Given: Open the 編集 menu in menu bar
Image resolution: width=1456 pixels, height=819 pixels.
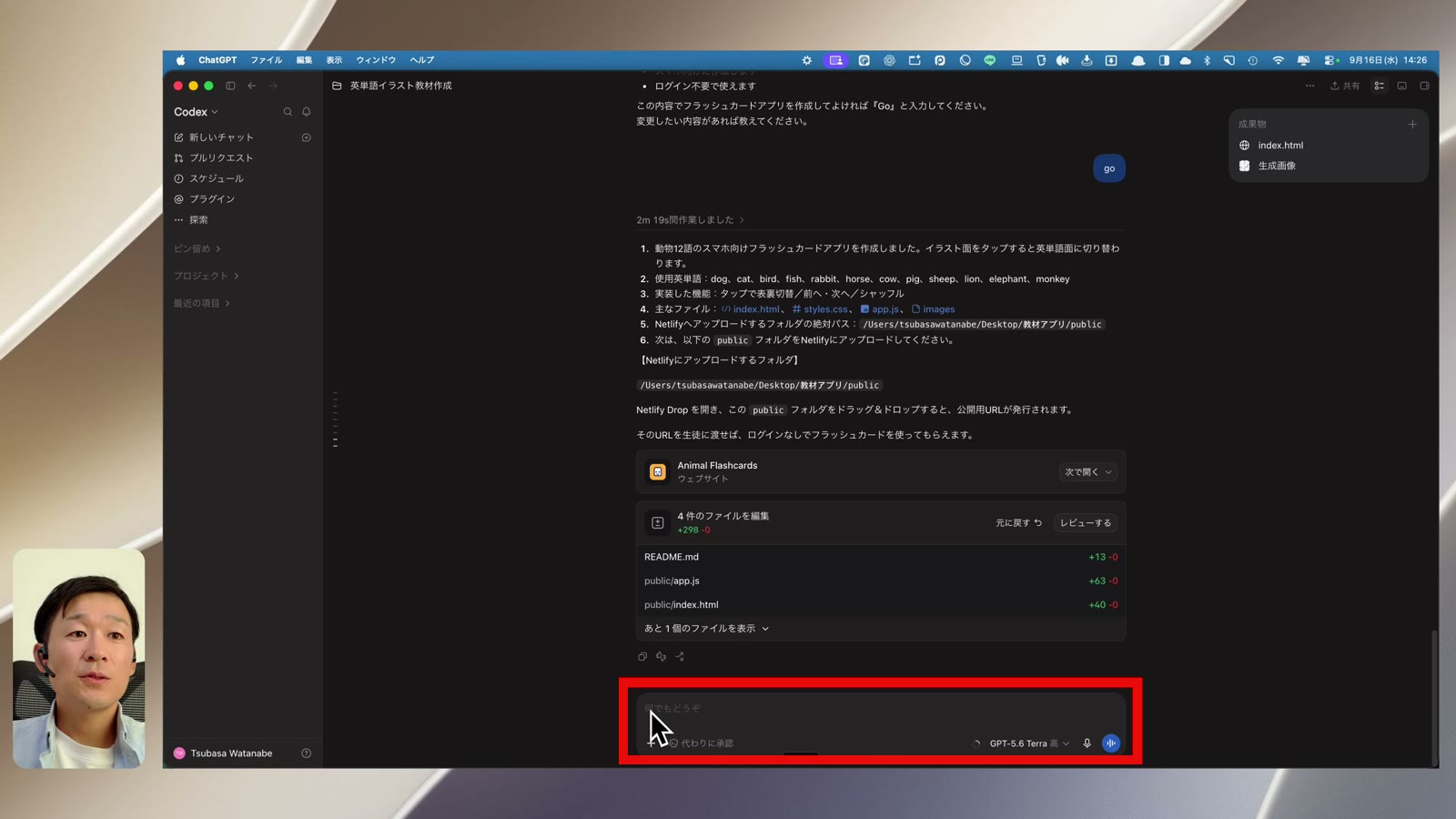Looking at the screenshot, I should point(304,60).
